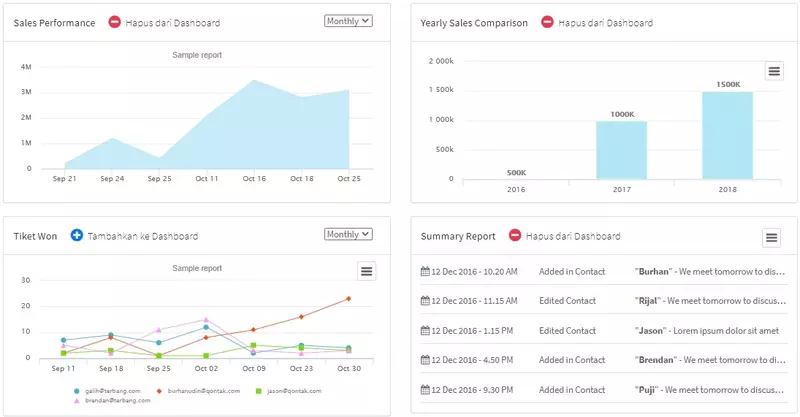Open the hamburger menu on Yearly Sales chart

(x=774, y=71)
